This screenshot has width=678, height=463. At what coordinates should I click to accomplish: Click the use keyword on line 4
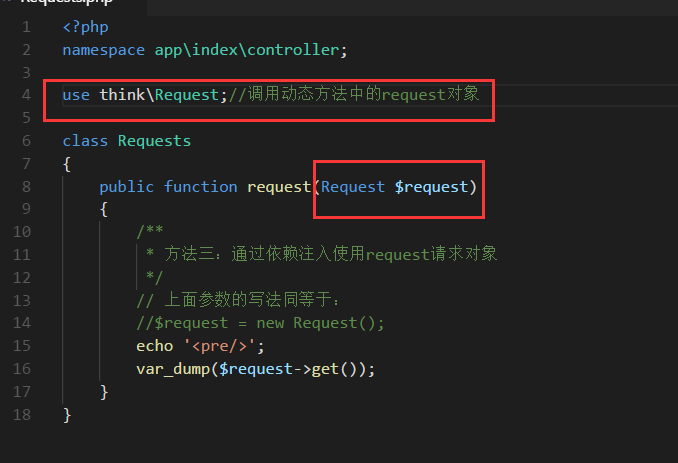point(76,95)
